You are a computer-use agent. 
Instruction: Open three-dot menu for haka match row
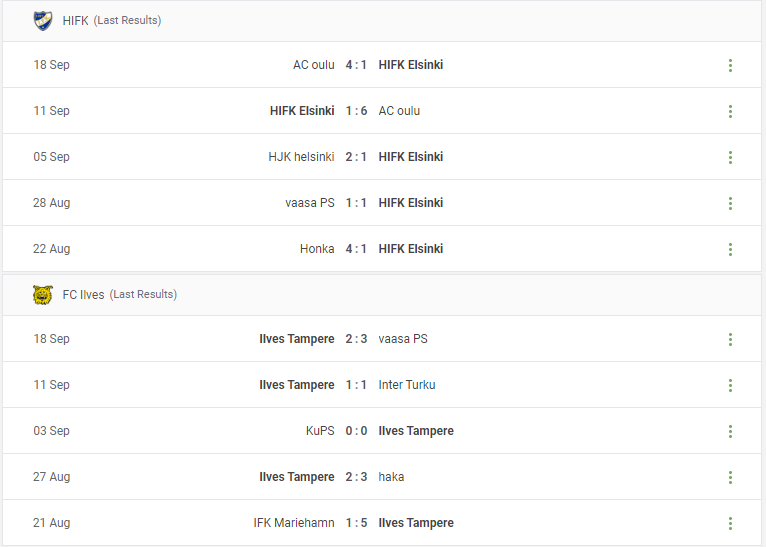(730, 477)
